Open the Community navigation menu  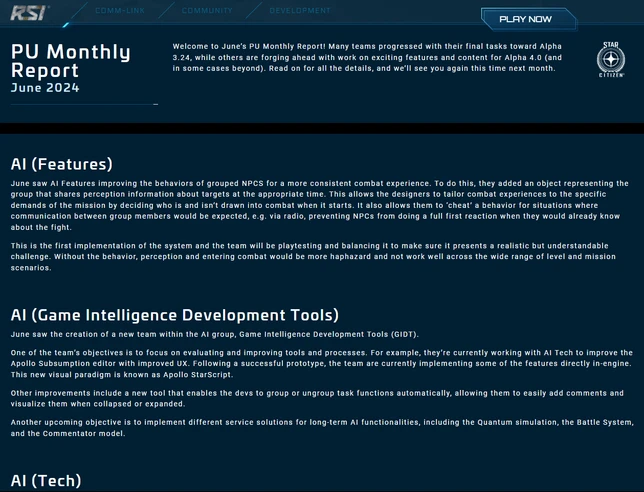tap(207, 11)
